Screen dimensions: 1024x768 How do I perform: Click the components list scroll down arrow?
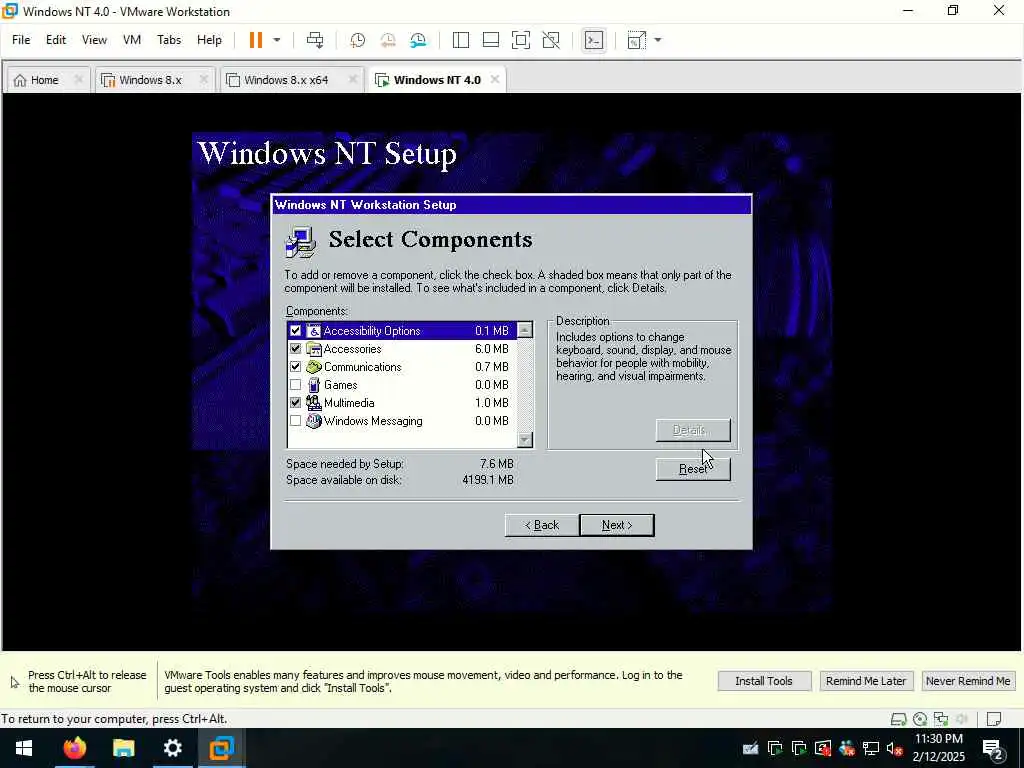[524, 440]
